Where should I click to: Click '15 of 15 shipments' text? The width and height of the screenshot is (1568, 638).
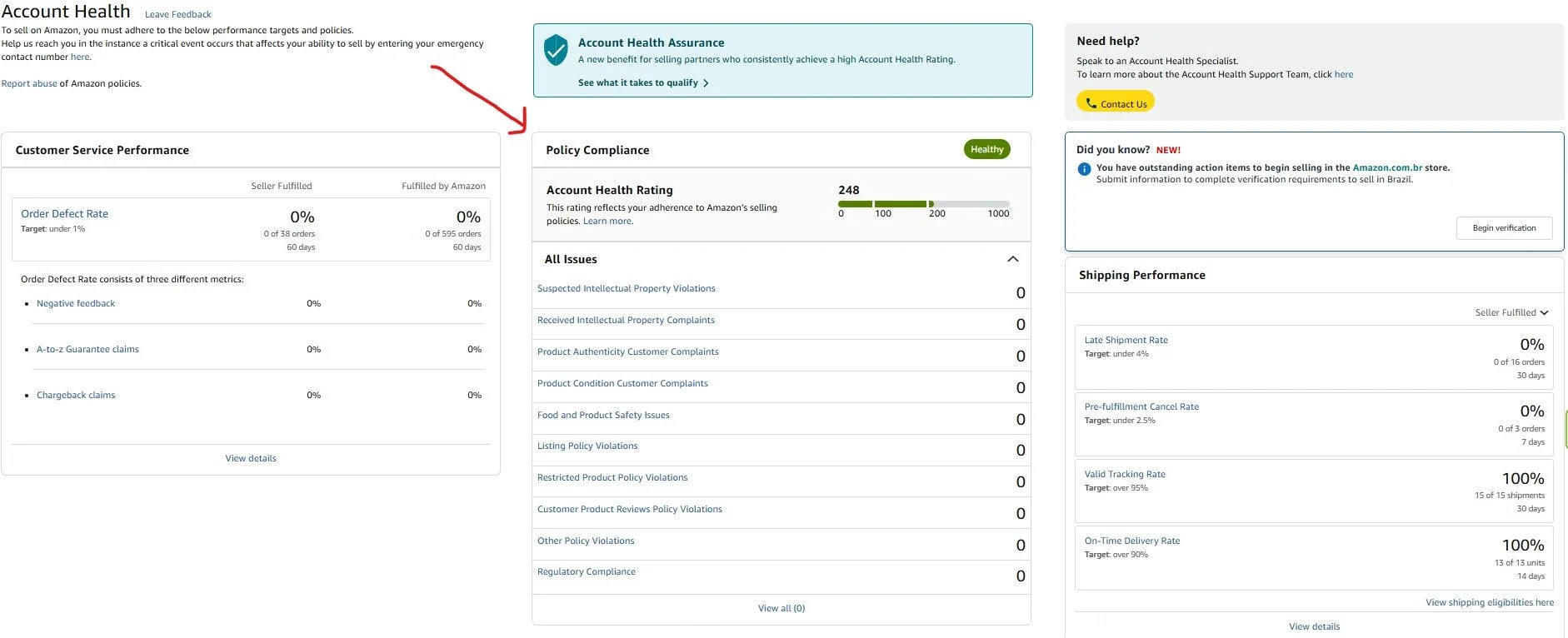click(1509, 496)
